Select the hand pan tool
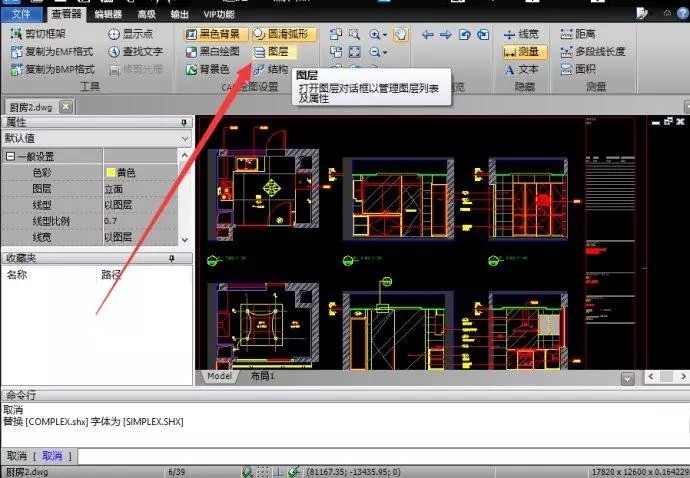 401,34
